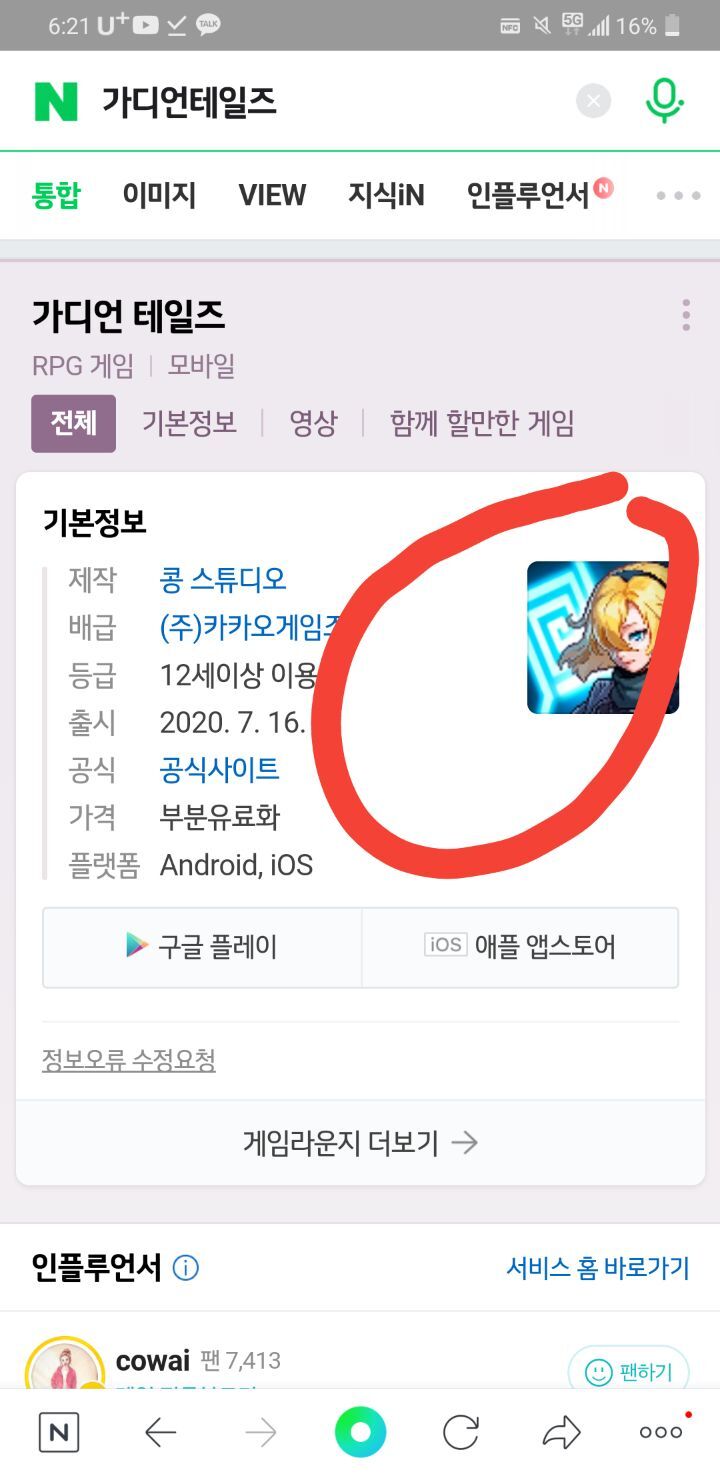Reload the page with the refresh icon
The height and width of the screenshot is (1476, 720).
(x=461, y=1433)
